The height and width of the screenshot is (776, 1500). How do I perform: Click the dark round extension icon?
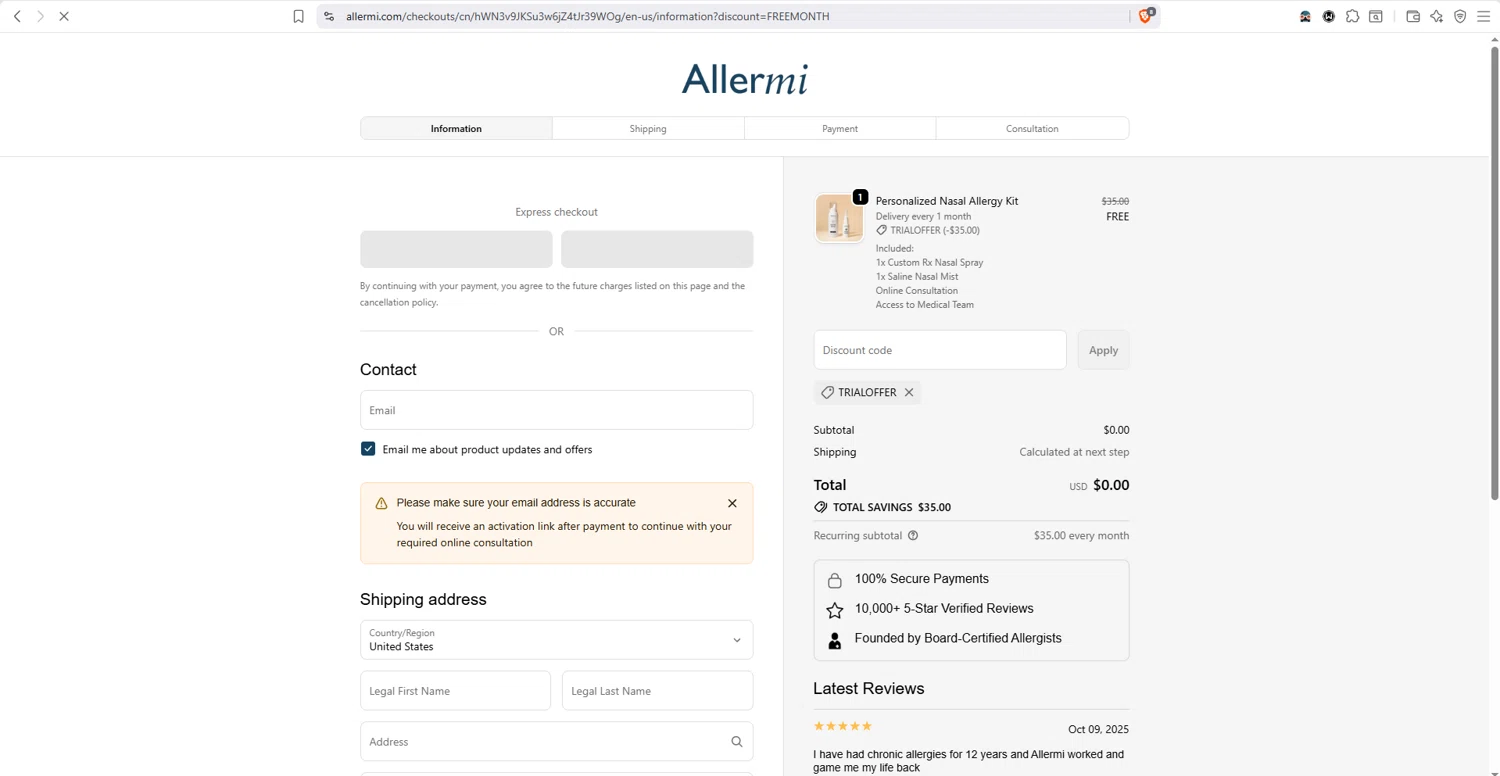tap(1329, 16)
